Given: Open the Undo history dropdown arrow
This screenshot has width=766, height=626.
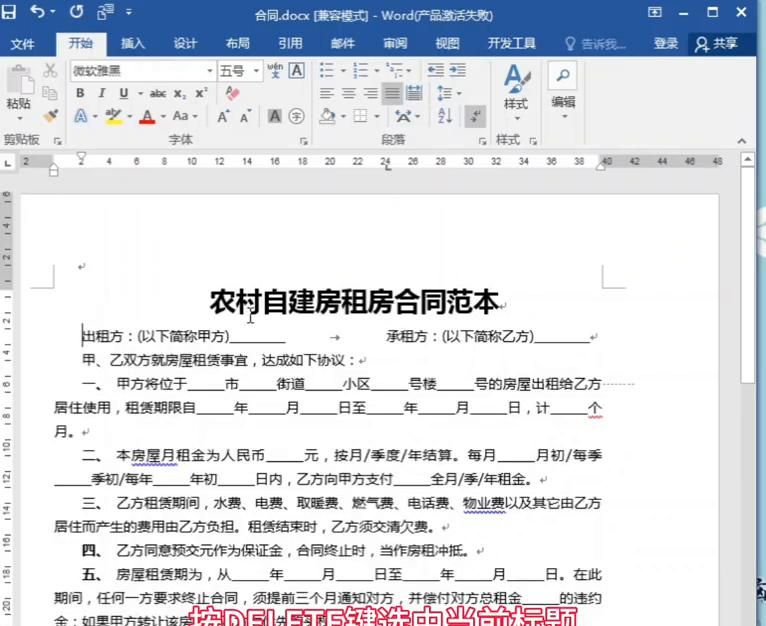Looking at the screenshot, I should coord(53,12).
